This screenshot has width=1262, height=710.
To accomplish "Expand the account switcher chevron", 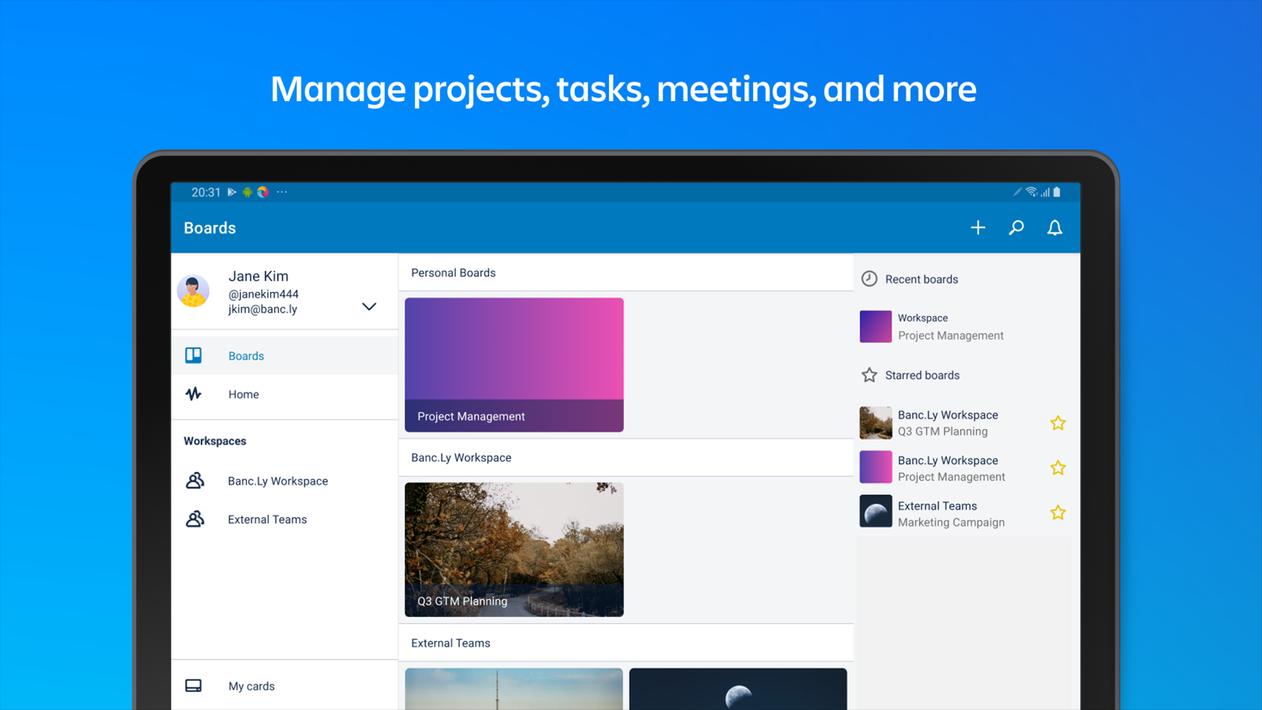I will point(369,307).
